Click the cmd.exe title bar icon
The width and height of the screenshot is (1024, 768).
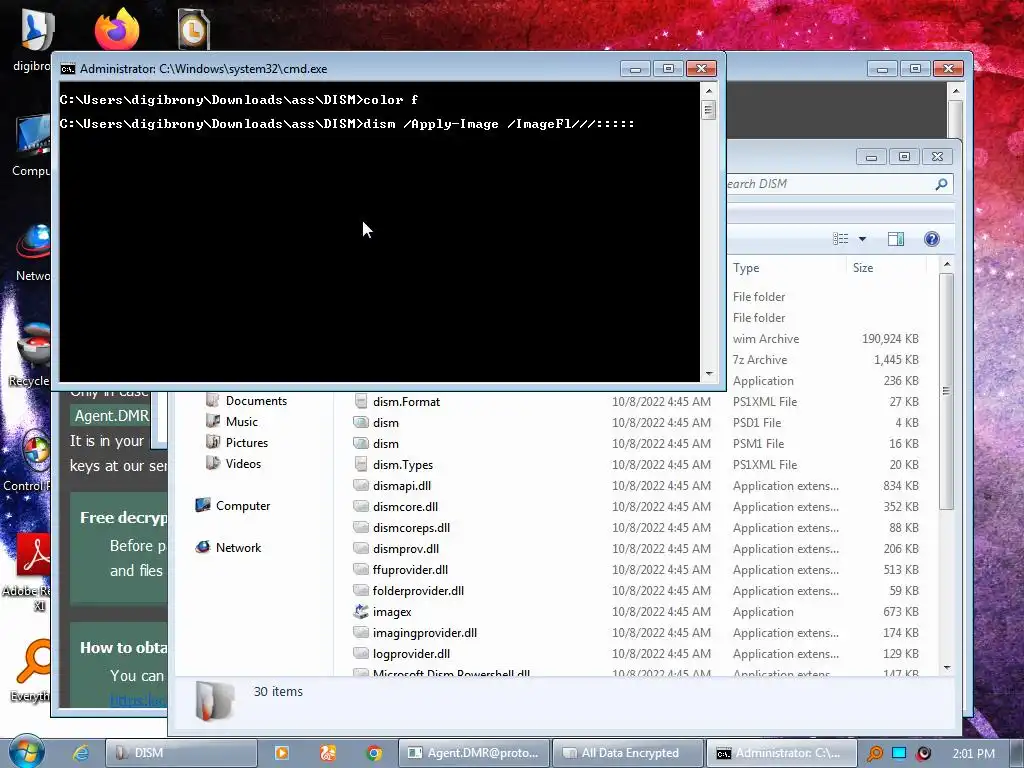coord(67,69)
